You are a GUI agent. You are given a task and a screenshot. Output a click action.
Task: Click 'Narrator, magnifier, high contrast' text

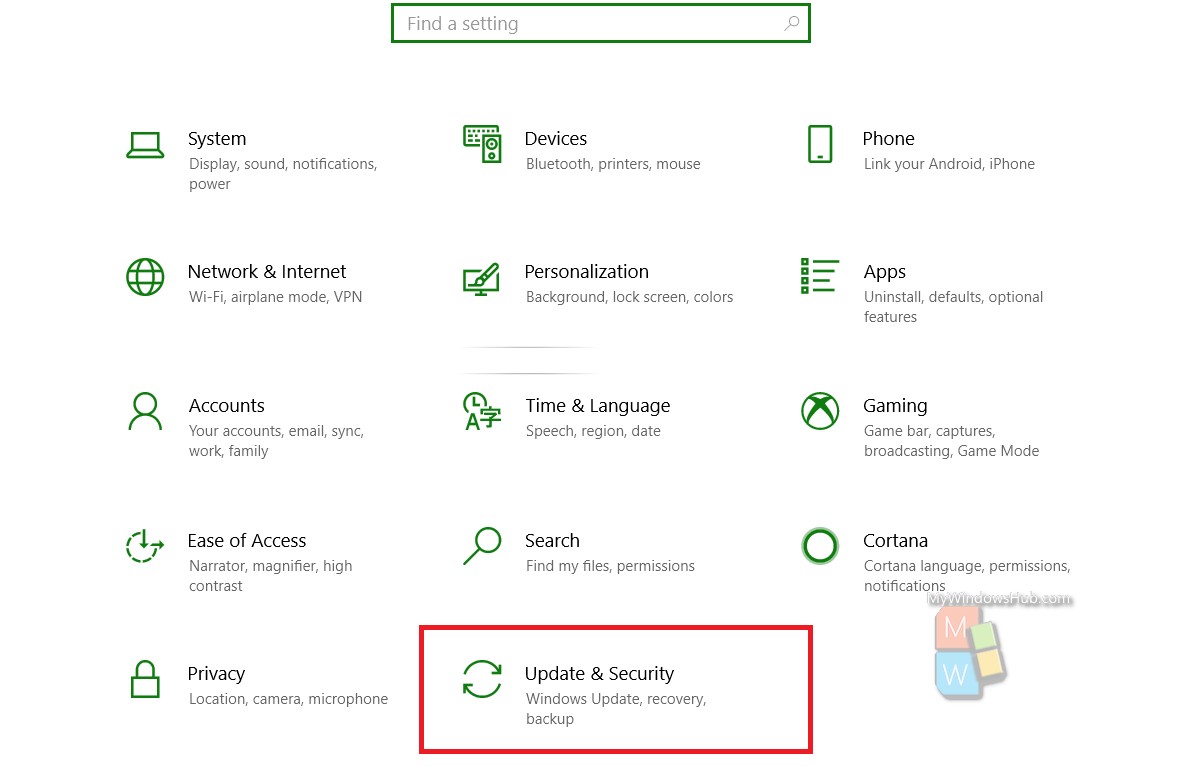tap(271, 576)
